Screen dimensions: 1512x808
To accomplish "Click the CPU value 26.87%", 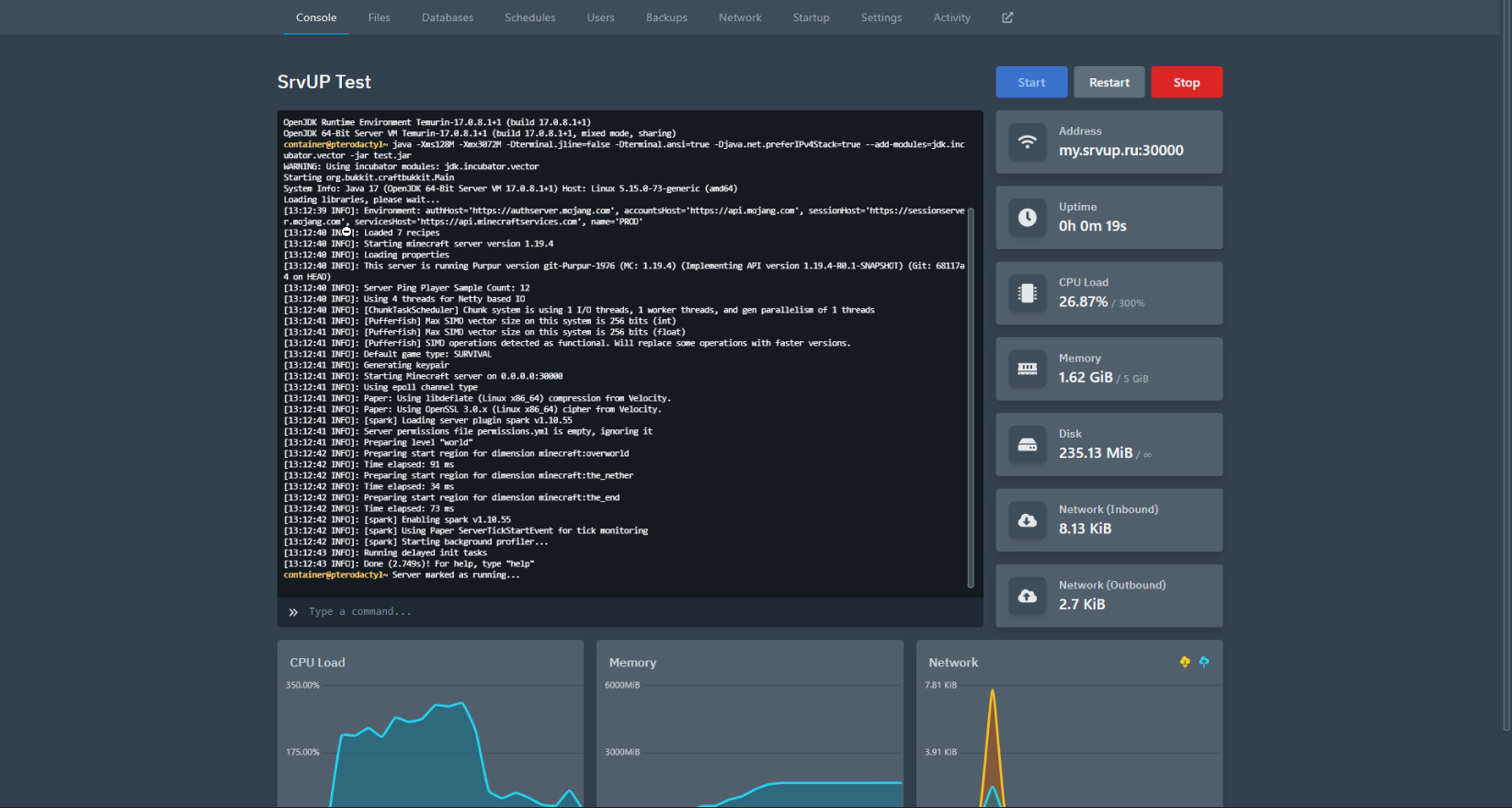I will [x=1083, y=302].
